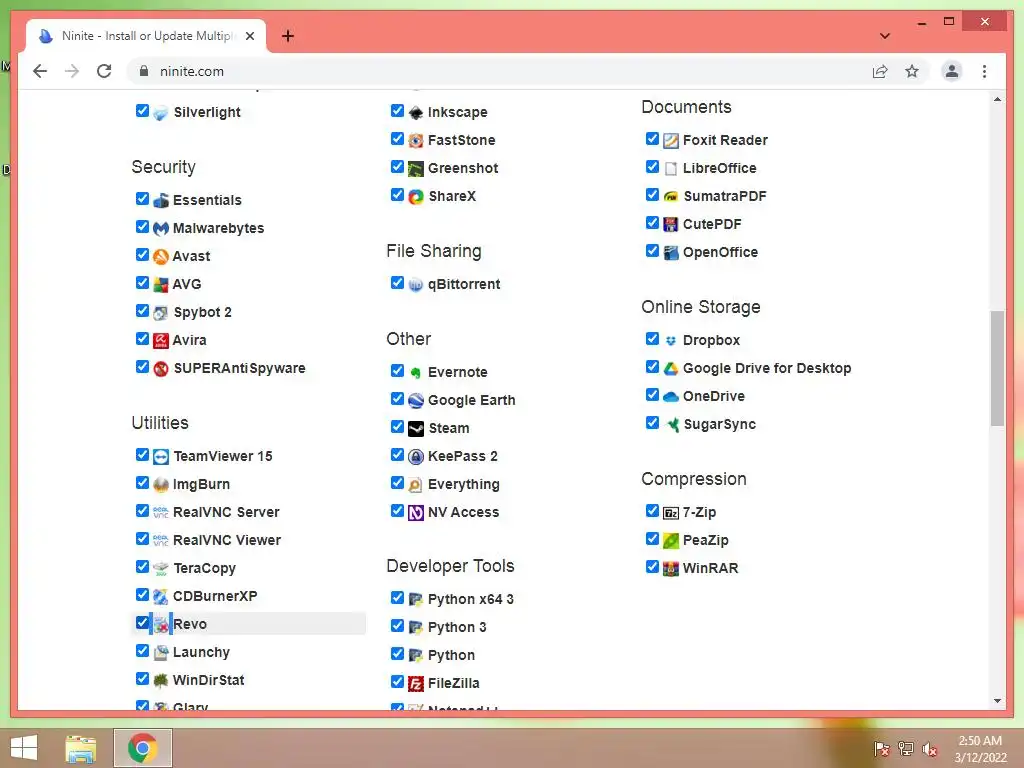Click the SUPERAntiSpyware icon
Image resolution: width=1024 pixels, height=768 pixels.
pos(161,368)
